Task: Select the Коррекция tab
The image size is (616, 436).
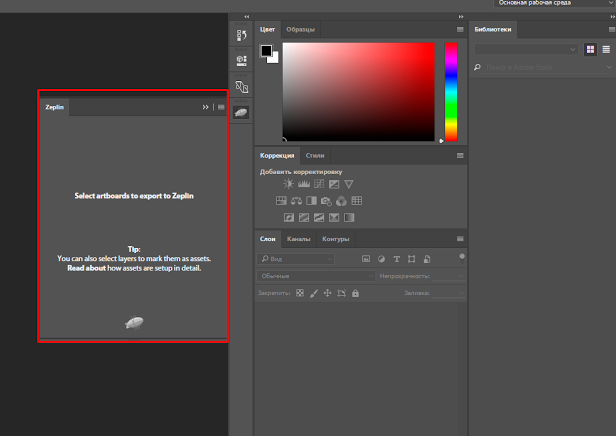Action: coord(277,156)
